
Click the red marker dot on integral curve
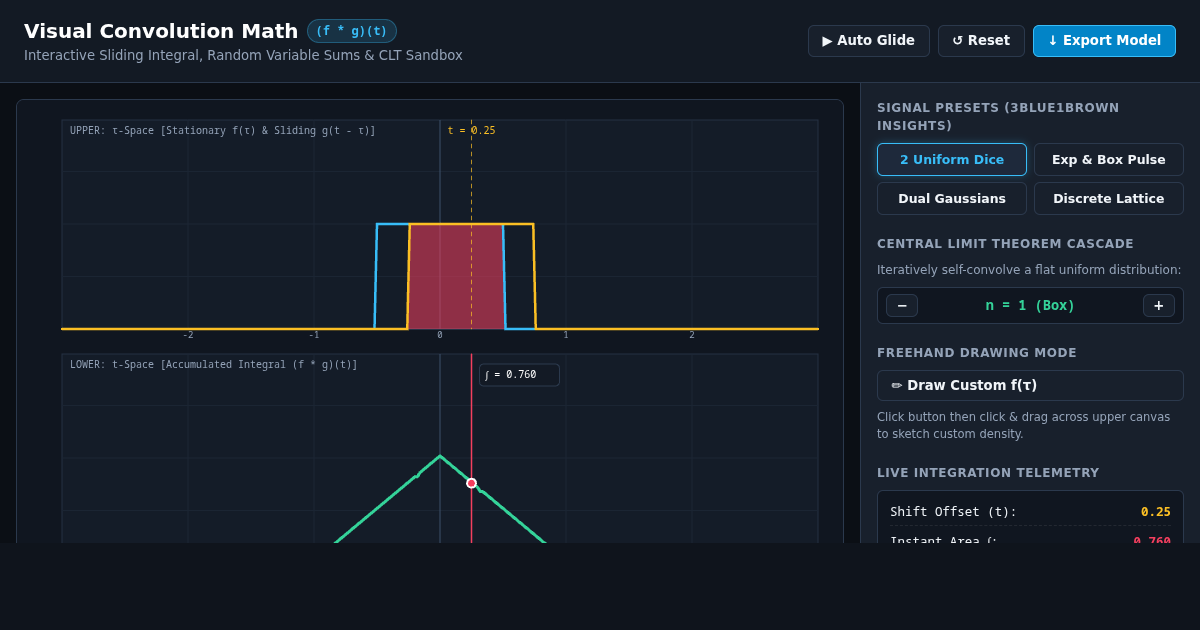pos(472,483)
